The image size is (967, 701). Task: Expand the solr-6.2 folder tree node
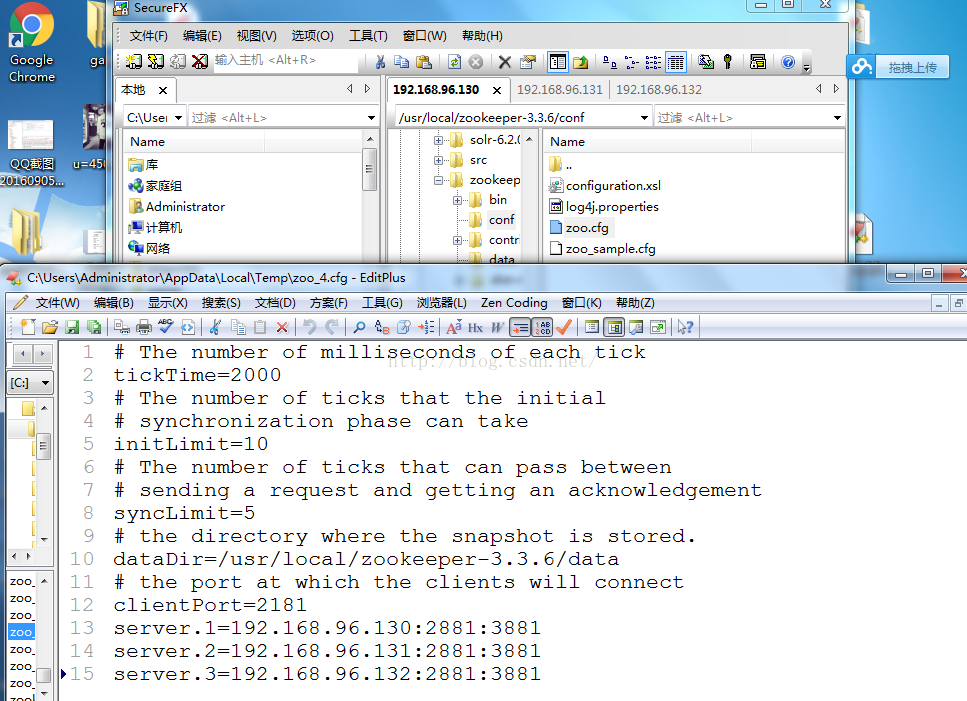click(438, 141)
